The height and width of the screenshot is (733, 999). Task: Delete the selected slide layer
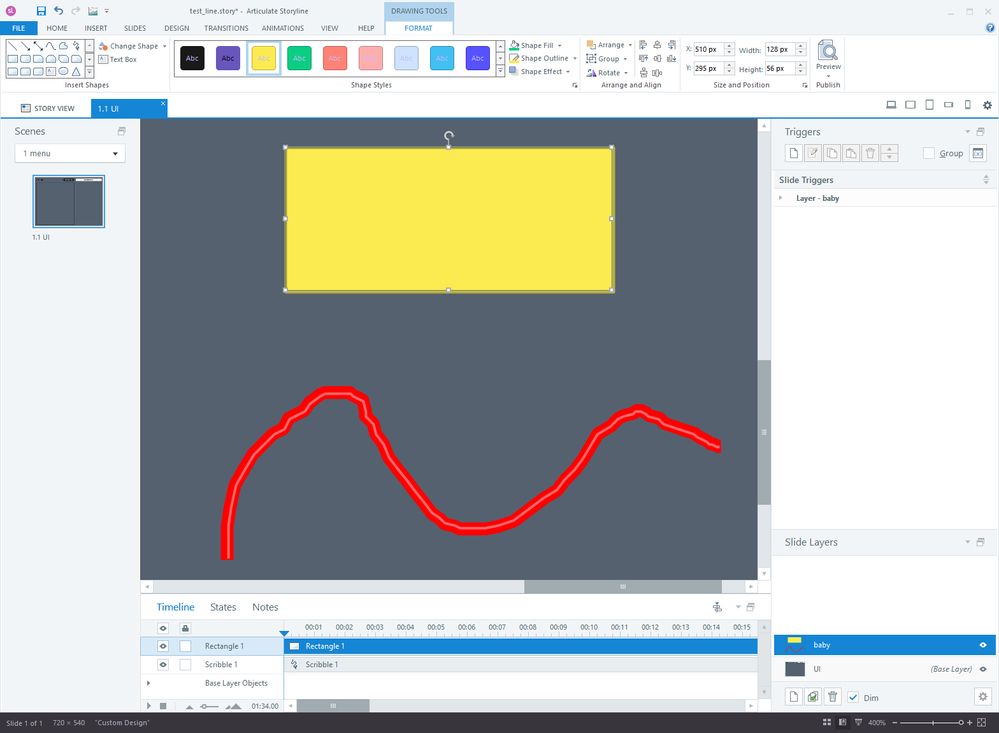tap(833, 697)
